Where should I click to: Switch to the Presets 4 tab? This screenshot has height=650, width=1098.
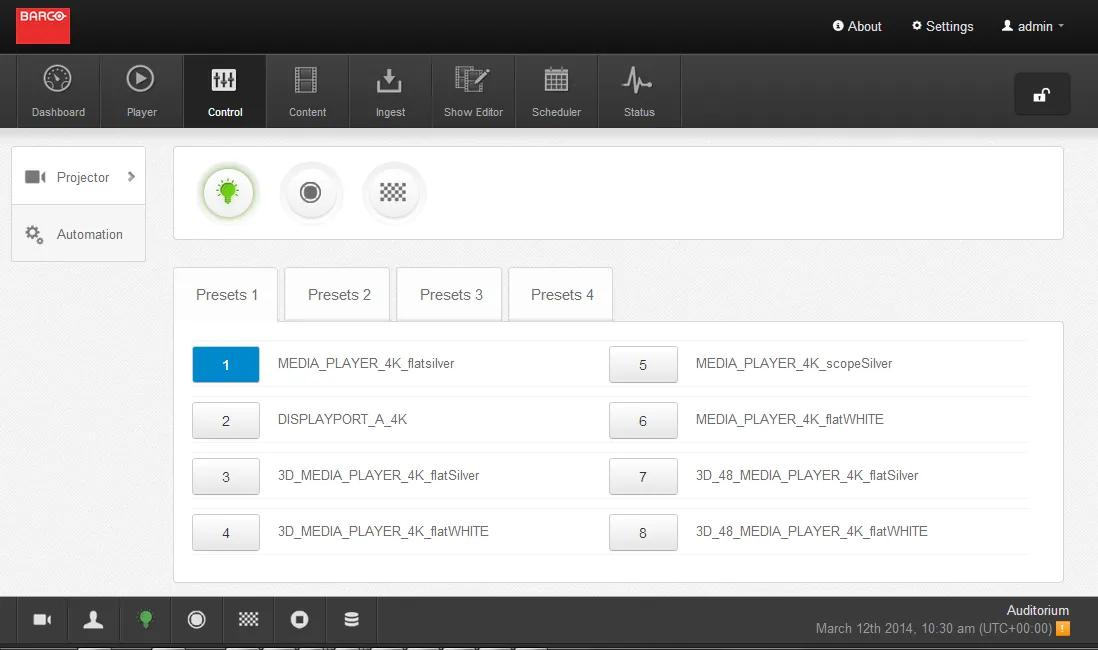[561, 294]
